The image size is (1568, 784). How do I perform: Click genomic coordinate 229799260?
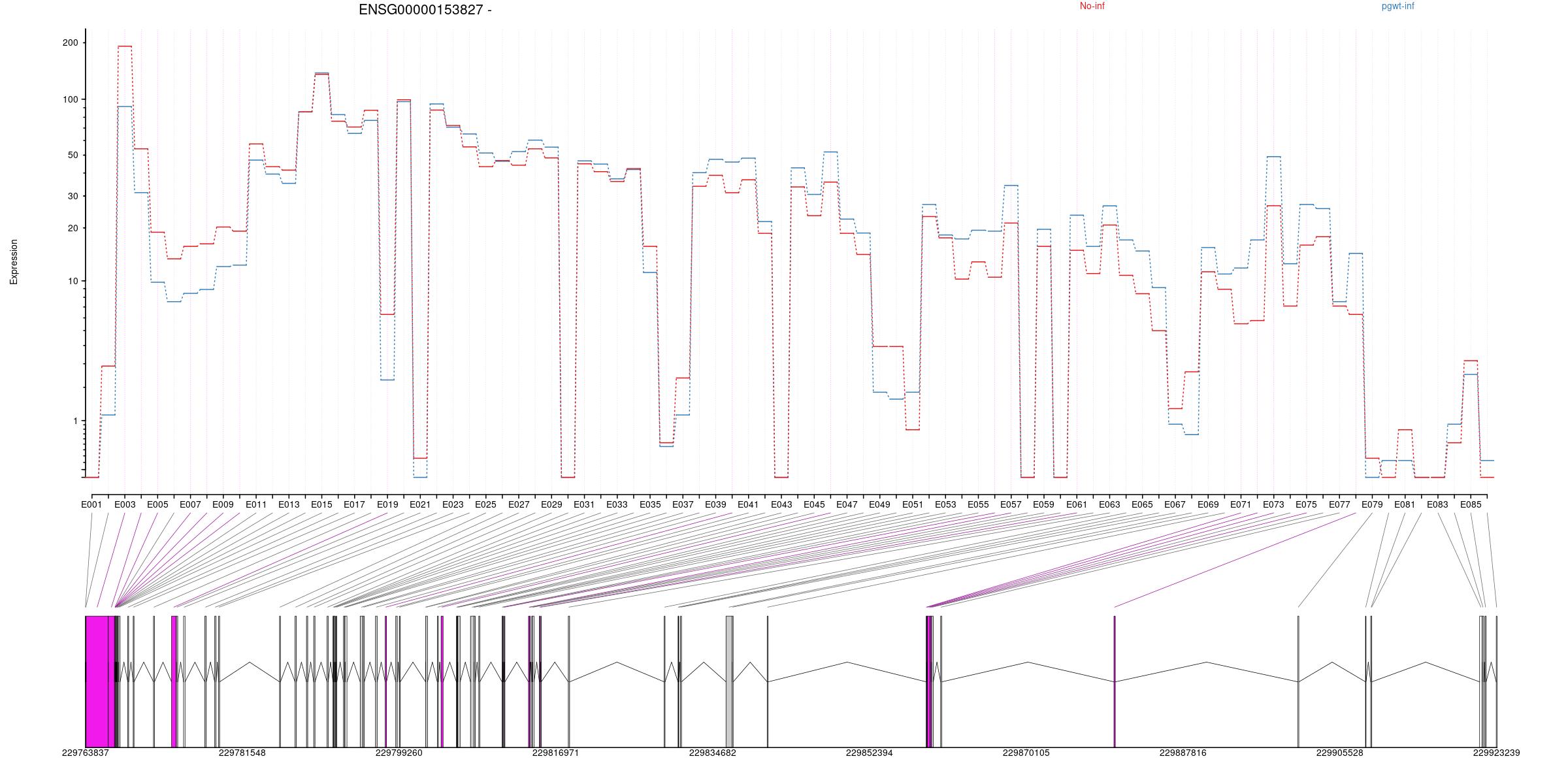tap(399, 753)
